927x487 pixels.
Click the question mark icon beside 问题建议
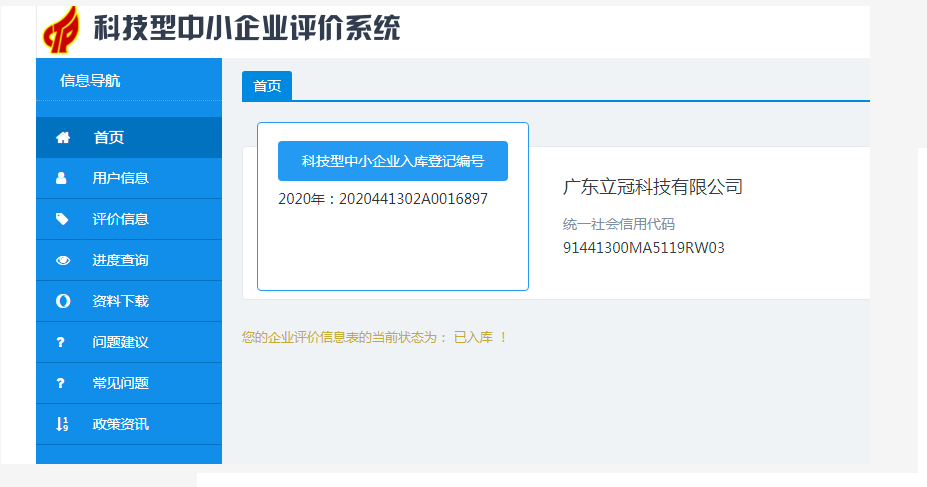click(x=61, y=342)
